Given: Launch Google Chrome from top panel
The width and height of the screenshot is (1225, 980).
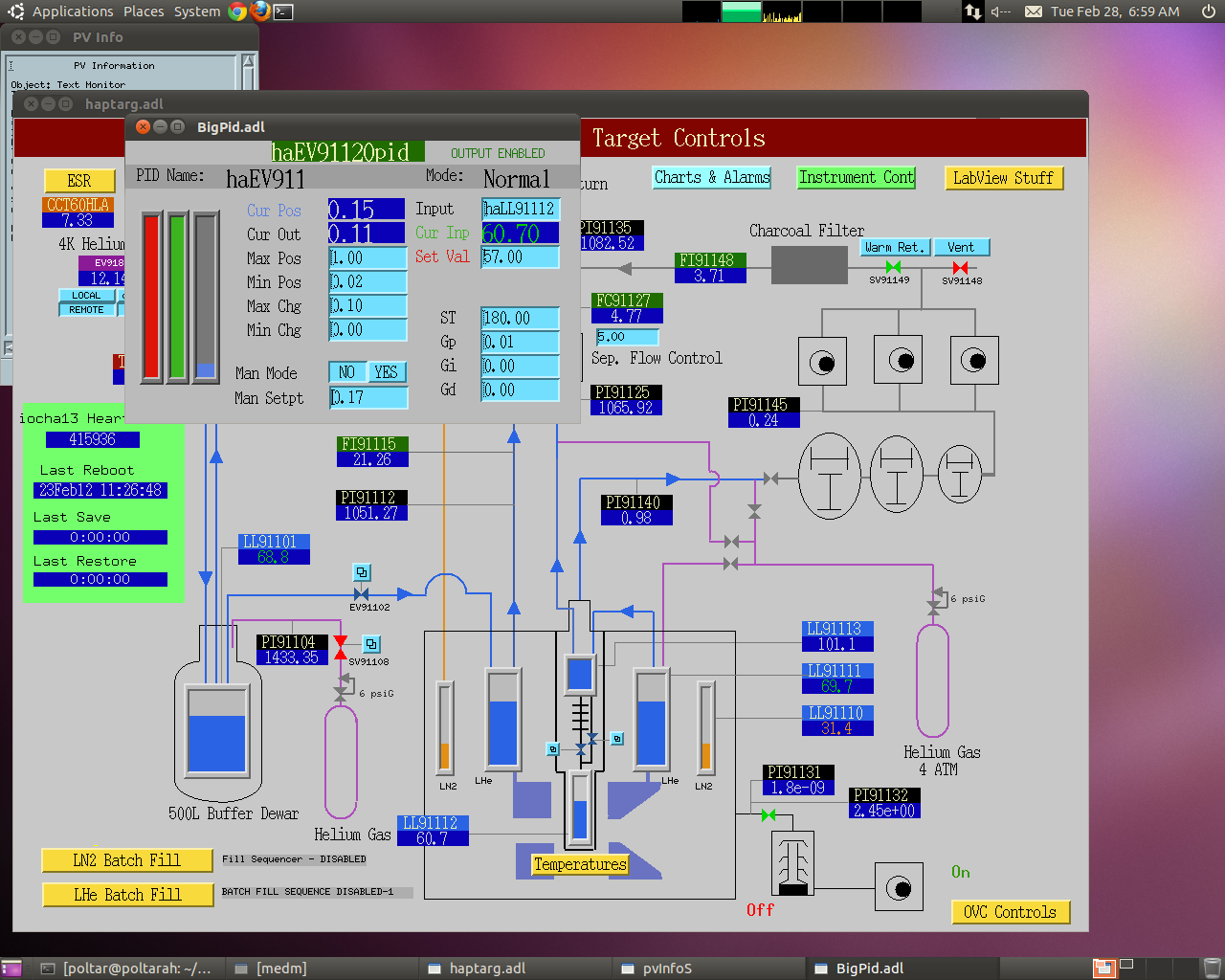Looking at the screenshot, I should pos(238,11).
